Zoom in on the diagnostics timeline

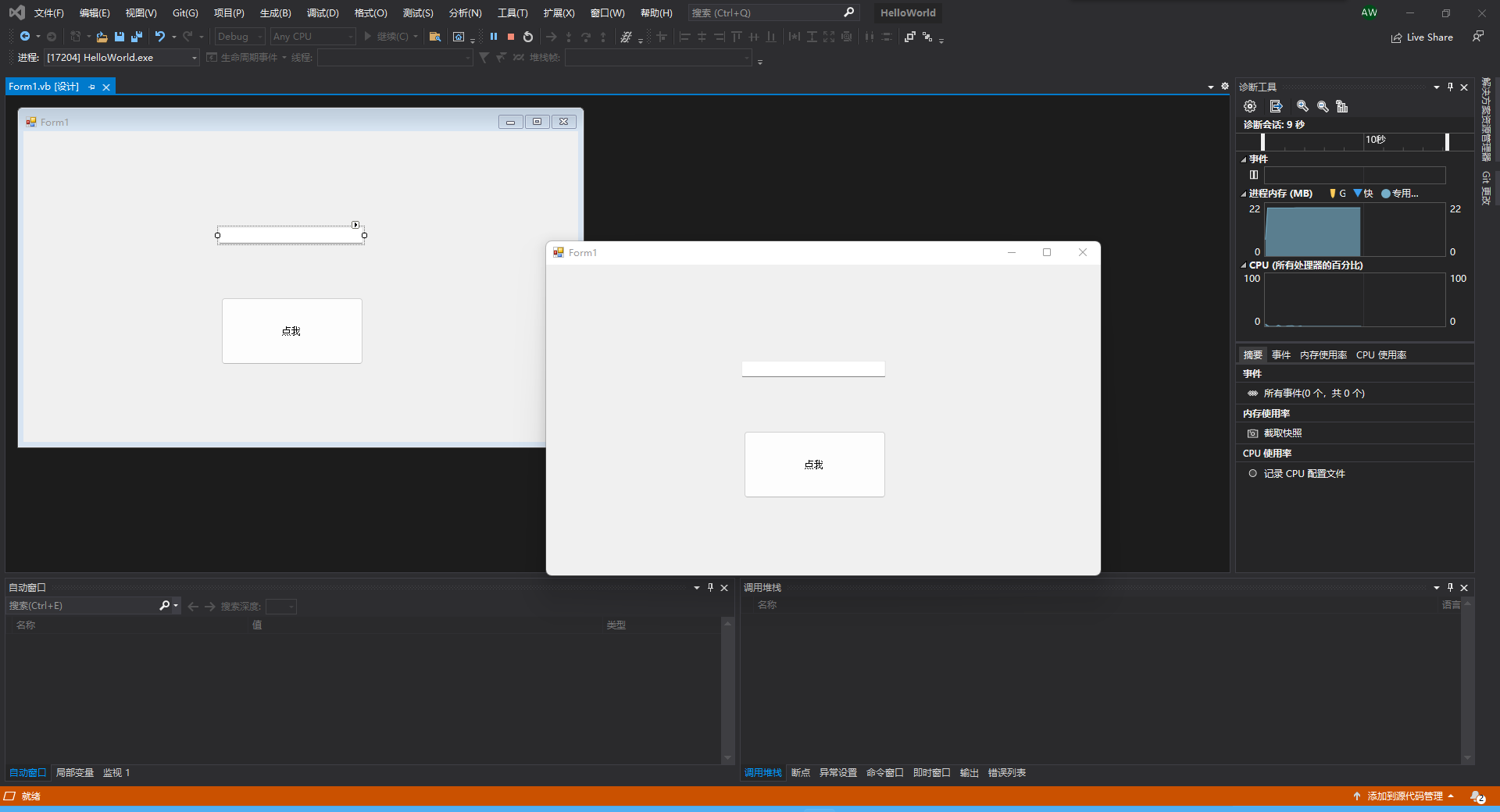pos(1302,106)
